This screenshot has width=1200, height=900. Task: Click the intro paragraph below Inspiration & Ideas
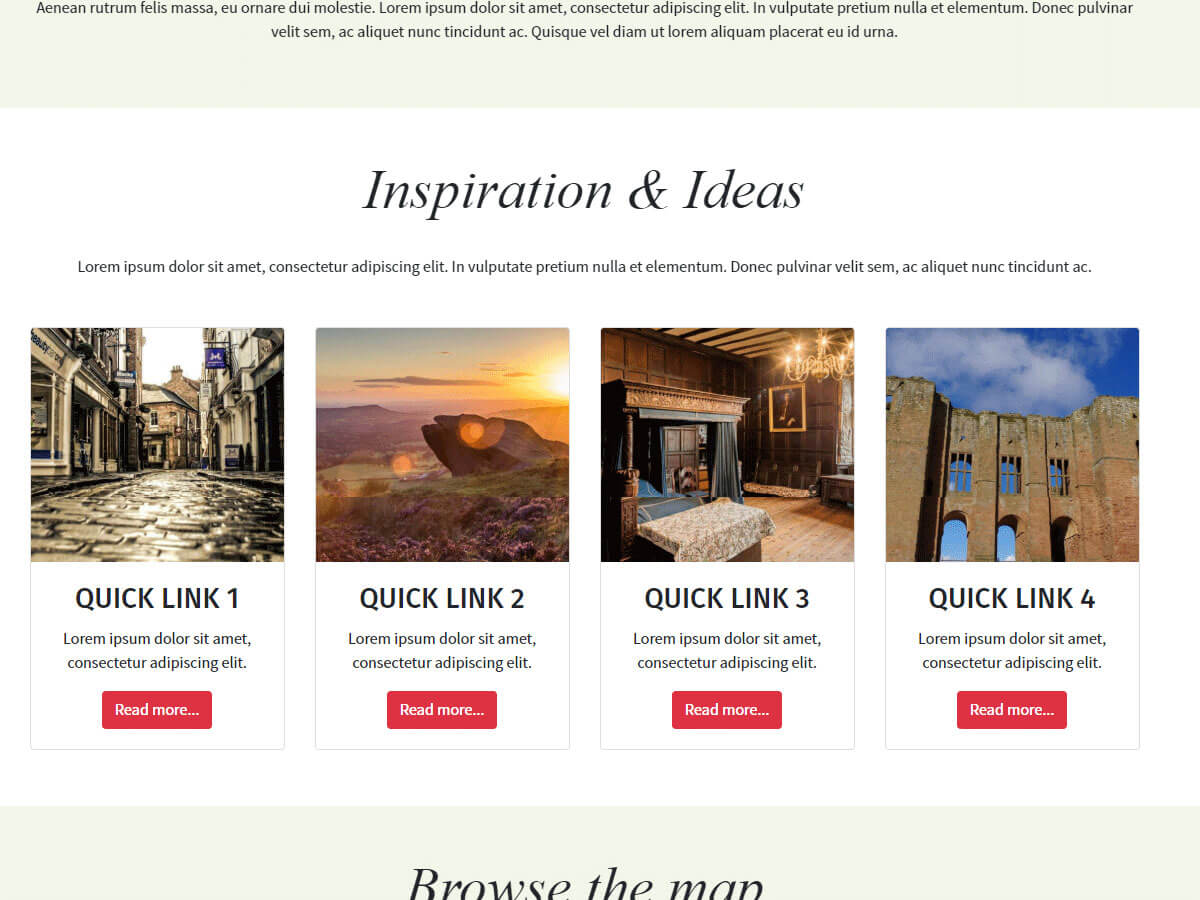[585, 267]
